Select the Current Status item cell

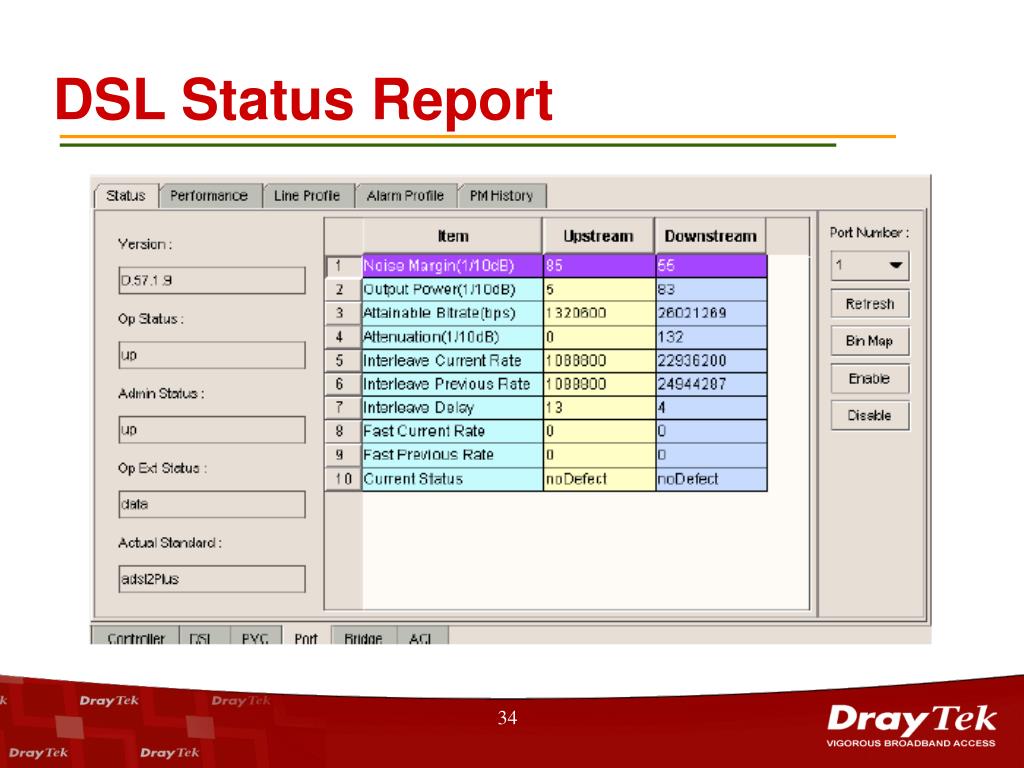pos(453,479)
